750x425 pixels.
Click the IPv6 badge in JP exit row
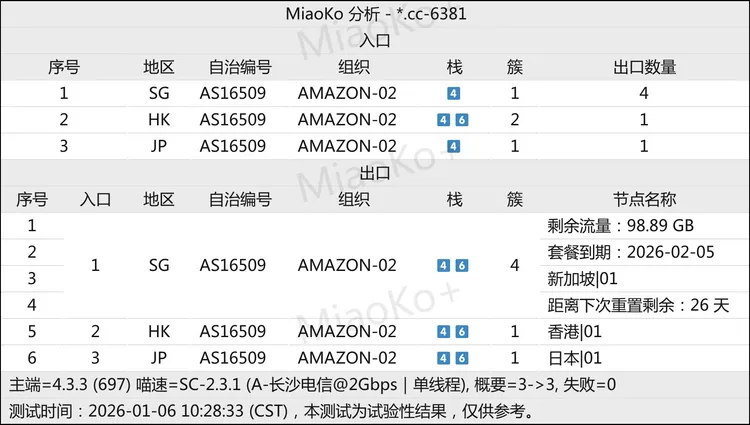click(x=461, y=357)
